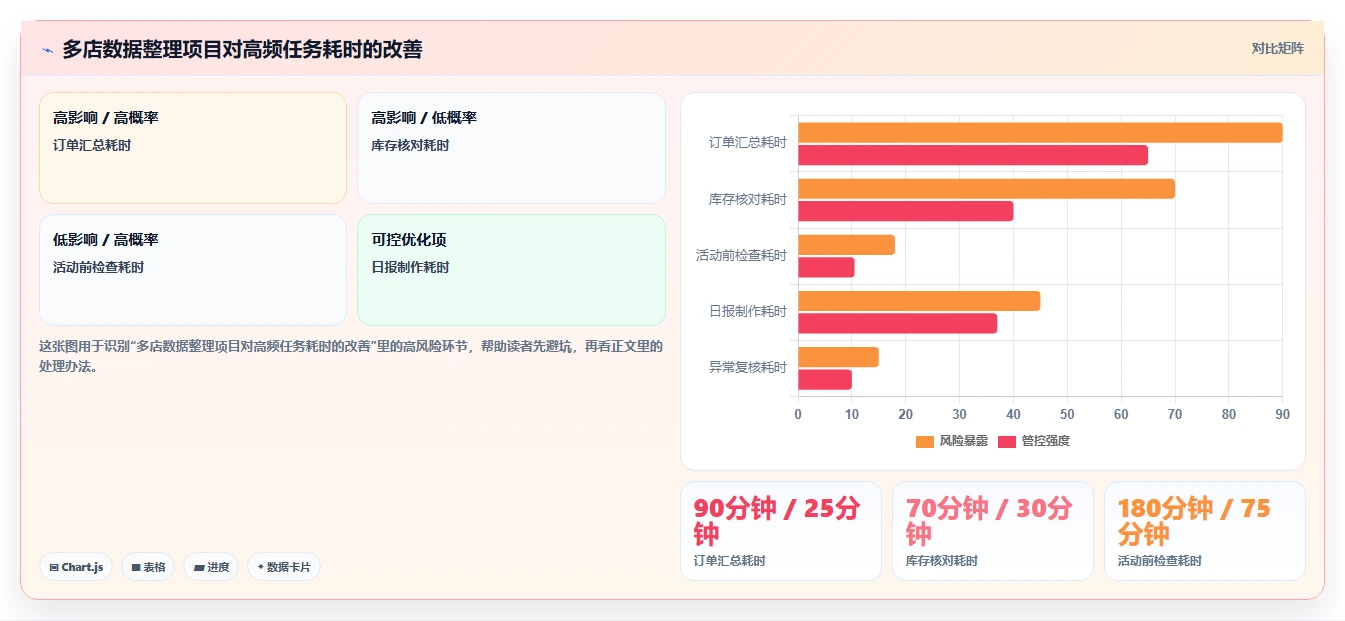
Task: Click the 对比矩阵 label in header
Action: coord(1277,48)
